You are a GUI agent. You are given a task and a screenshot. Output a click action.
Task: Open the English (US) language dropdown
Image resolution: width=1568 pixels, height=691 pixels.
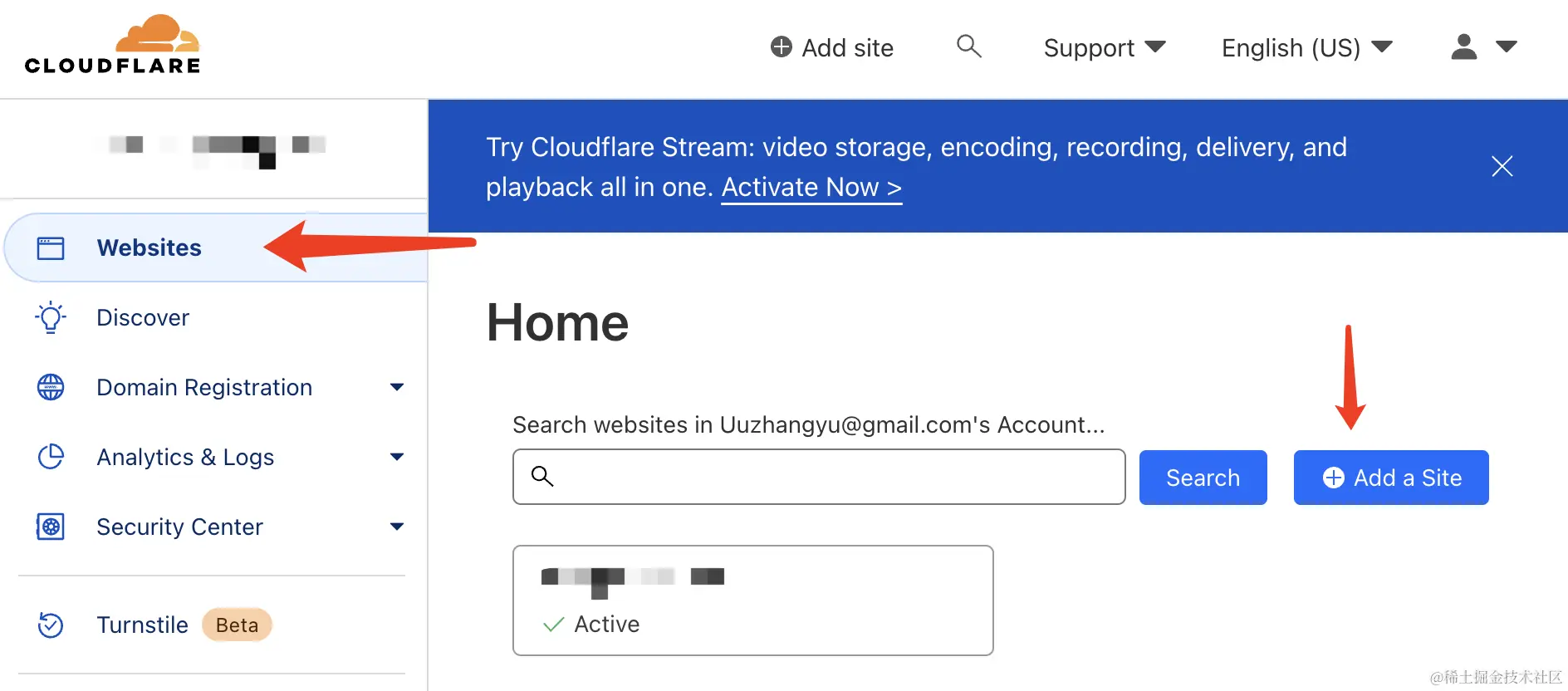[1306, 48]
